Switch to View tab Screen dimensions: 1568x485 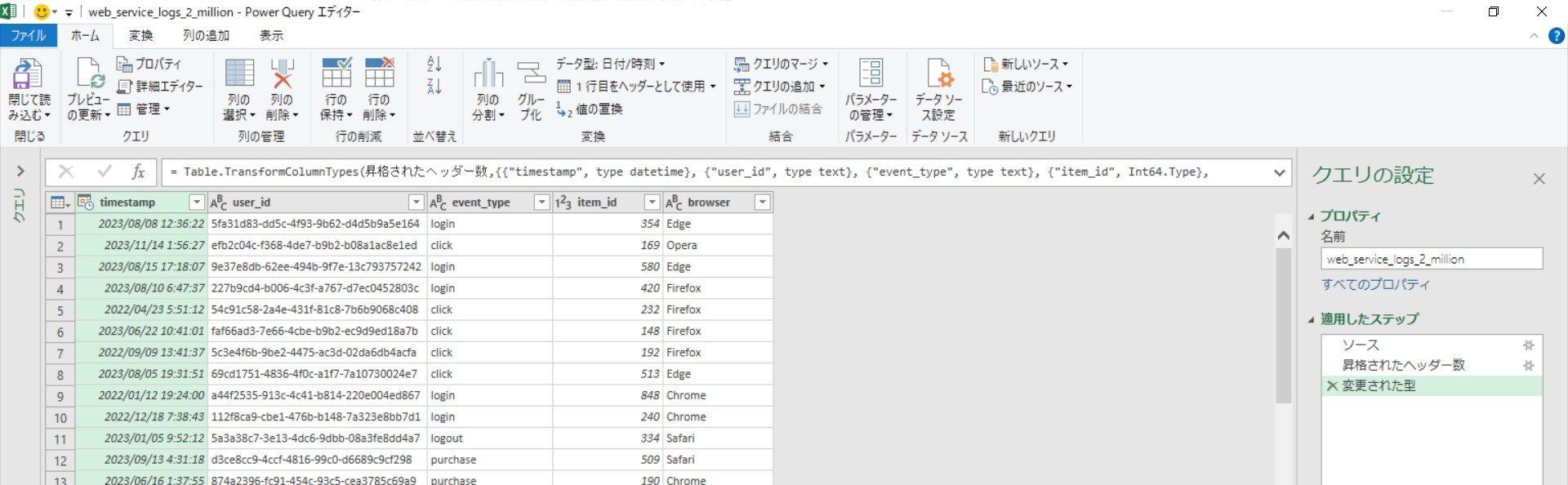(x=271, y=35)
